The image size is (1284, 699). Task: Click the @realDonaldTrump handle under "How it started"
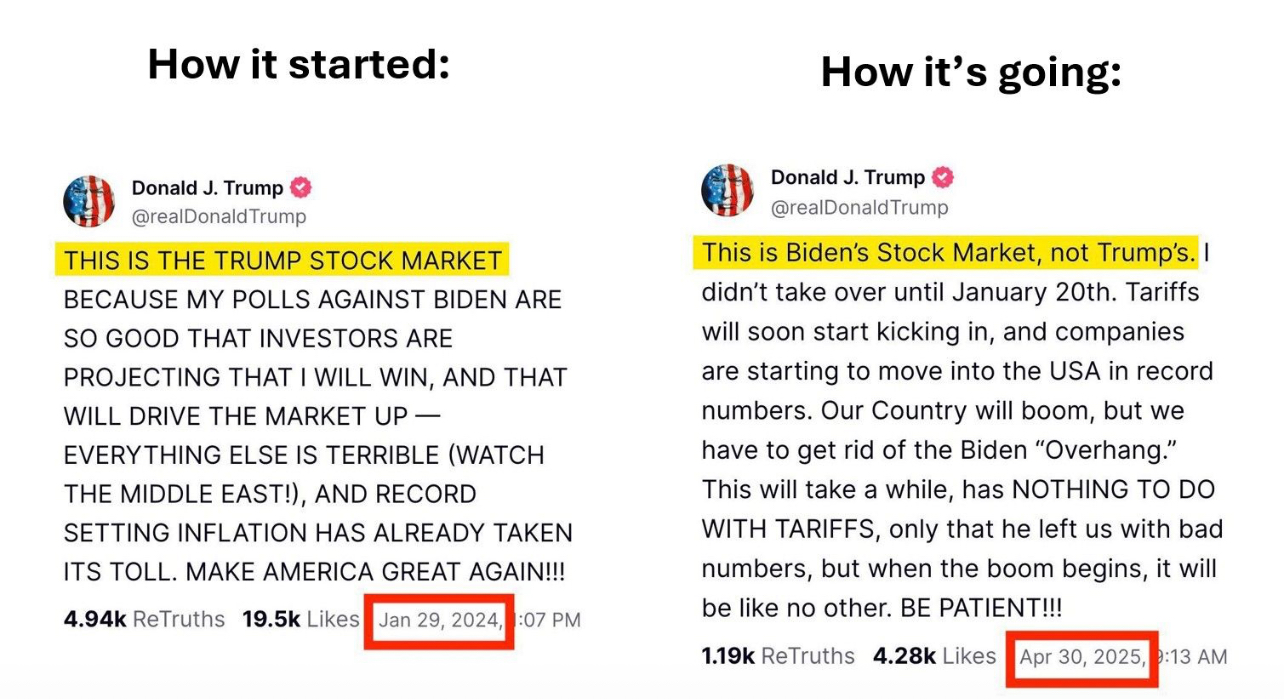click(219, 216)
